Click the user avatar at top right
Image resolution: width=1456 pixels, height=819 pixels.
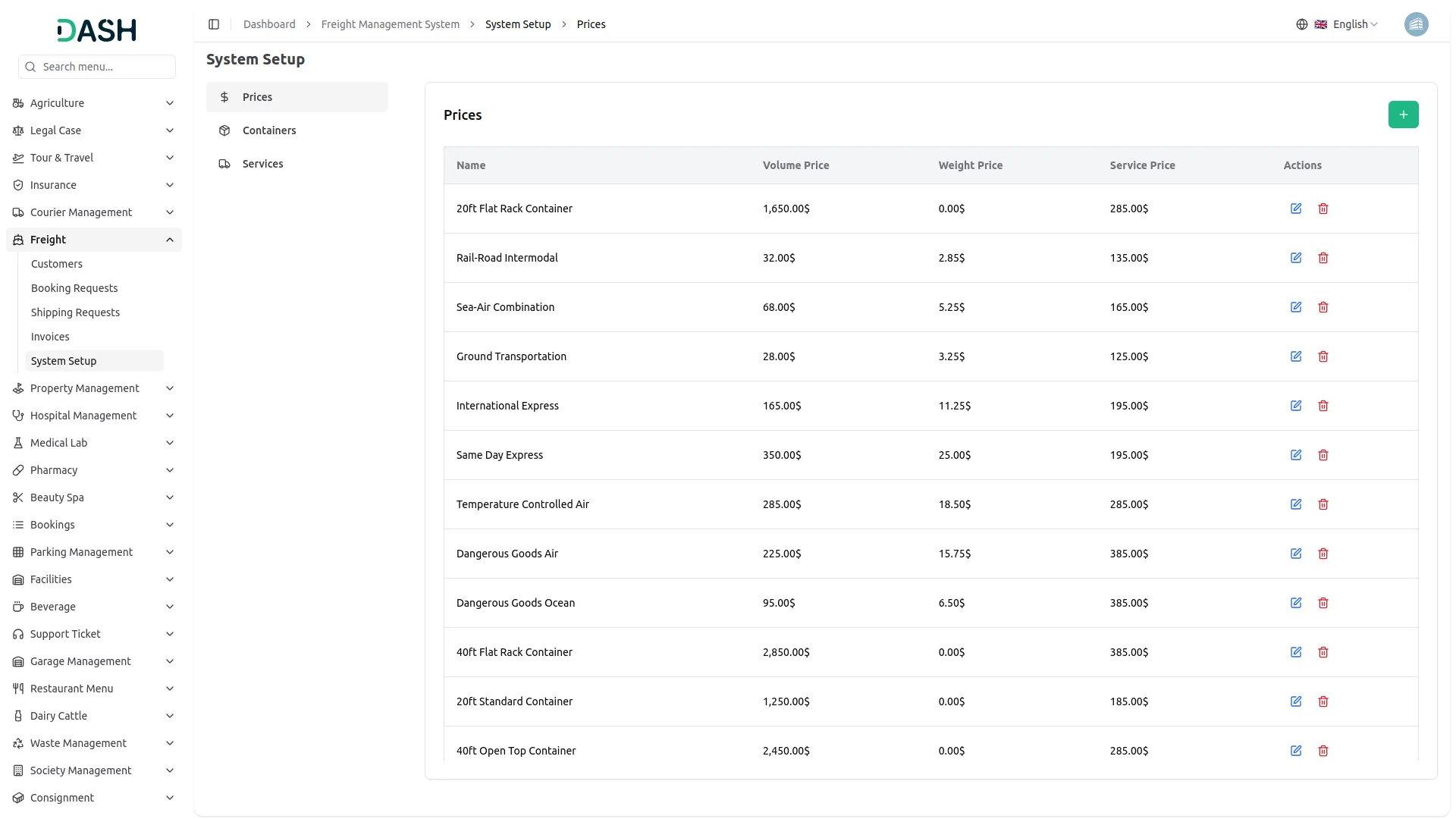click(x=1417, y=24)
